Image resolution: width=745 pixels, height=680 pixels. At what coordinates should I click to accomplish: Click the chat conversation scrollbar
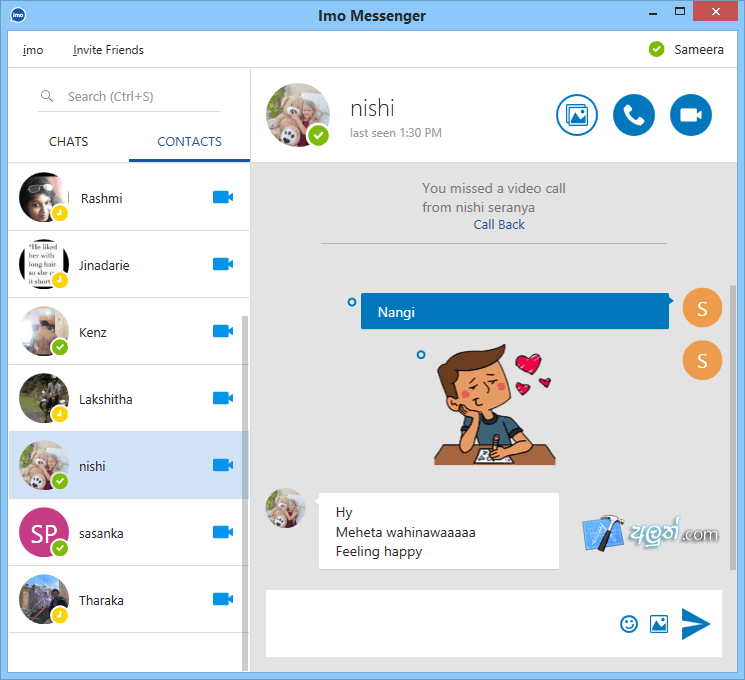[x=733, y=427]
